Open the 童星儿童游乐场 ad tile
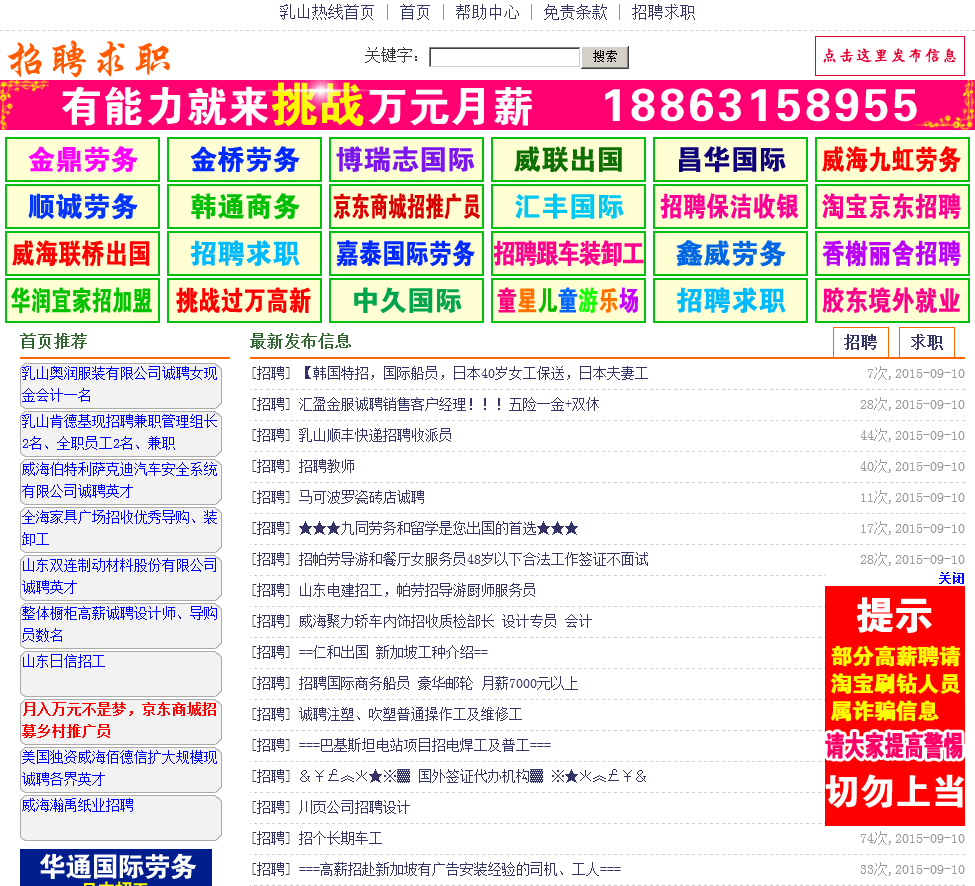Viewport: 975px width, 886px height. [x=568, y=301]
